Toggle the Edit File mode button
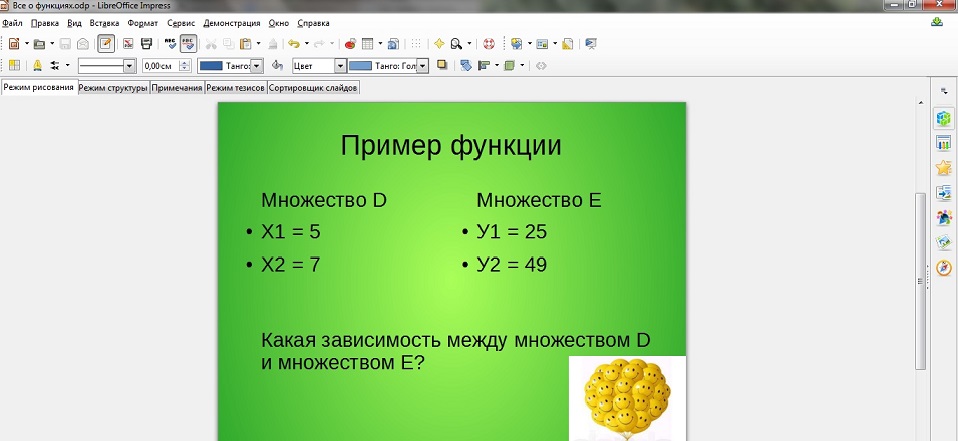This screenshot has width=958, height=441. (105, 44)
